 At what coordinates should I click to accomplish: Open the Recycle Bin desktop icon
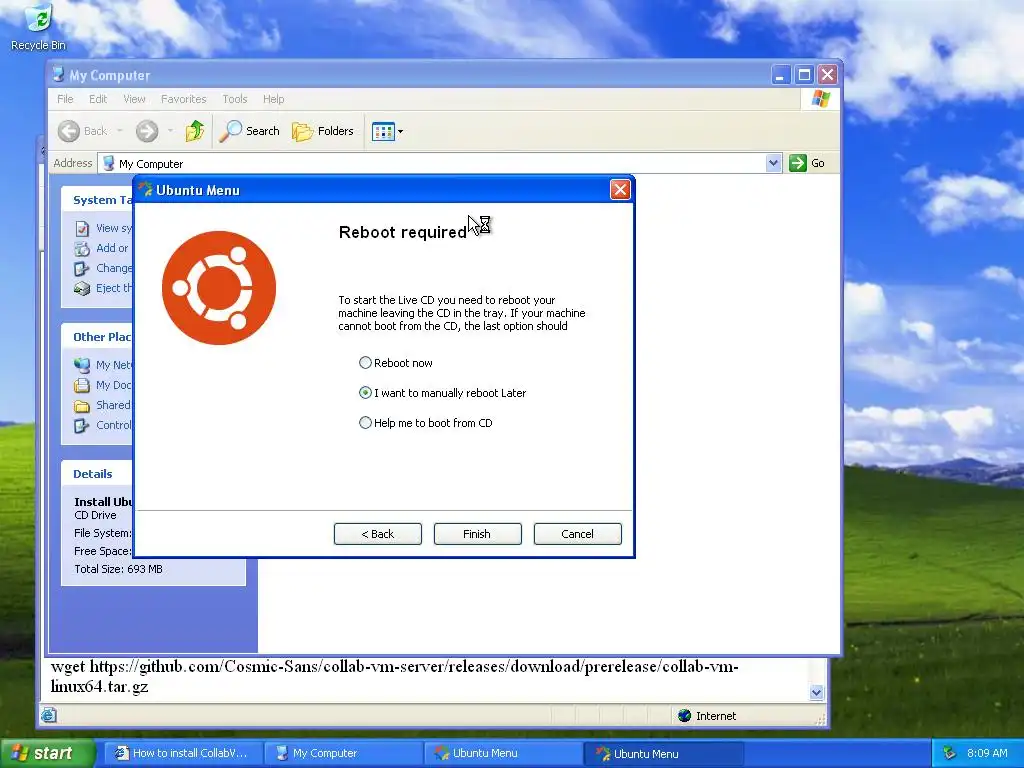pyautogui.click(x=39, y=27)
